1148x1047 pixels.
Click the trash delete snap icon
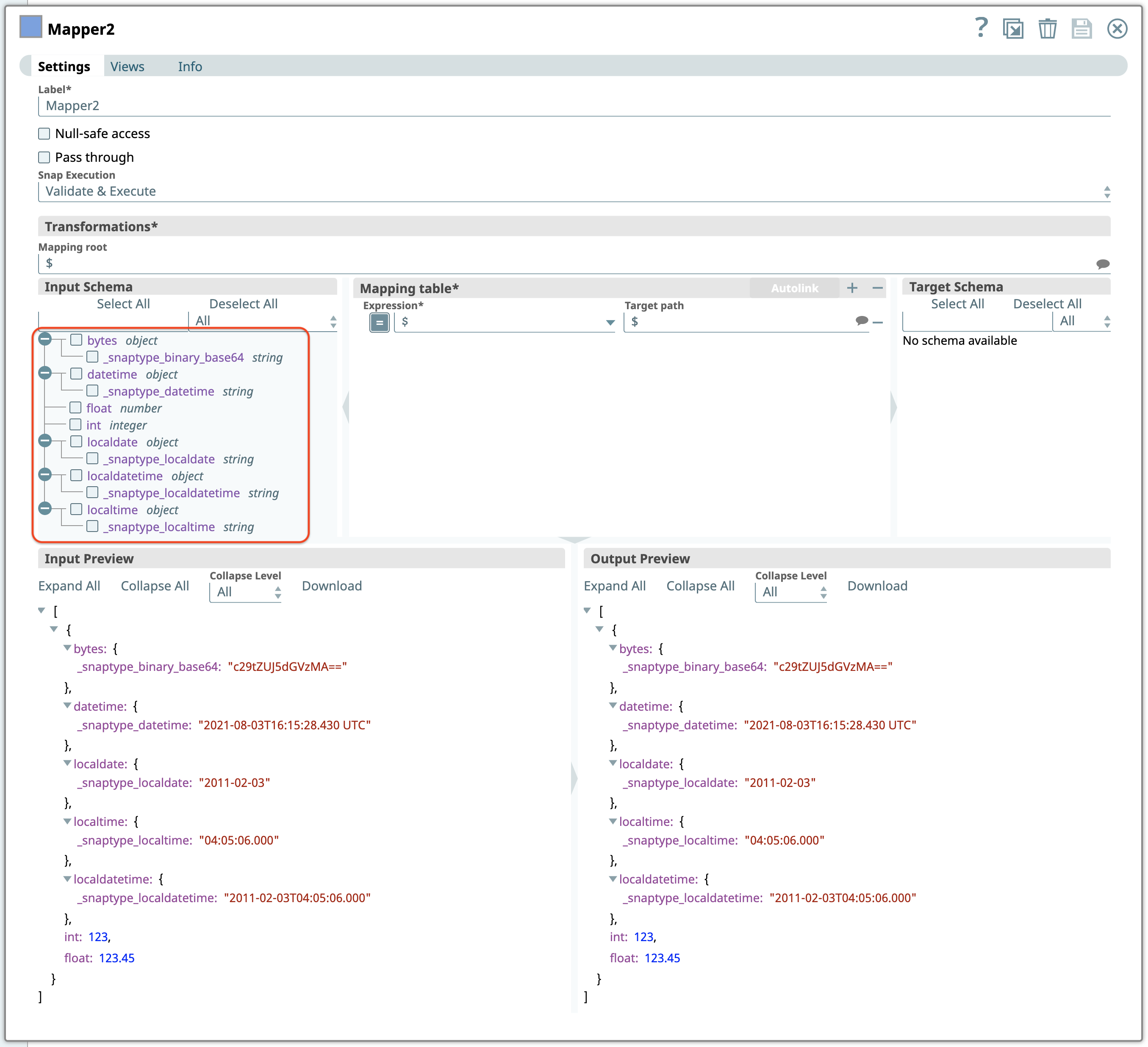pos(1047,28)
